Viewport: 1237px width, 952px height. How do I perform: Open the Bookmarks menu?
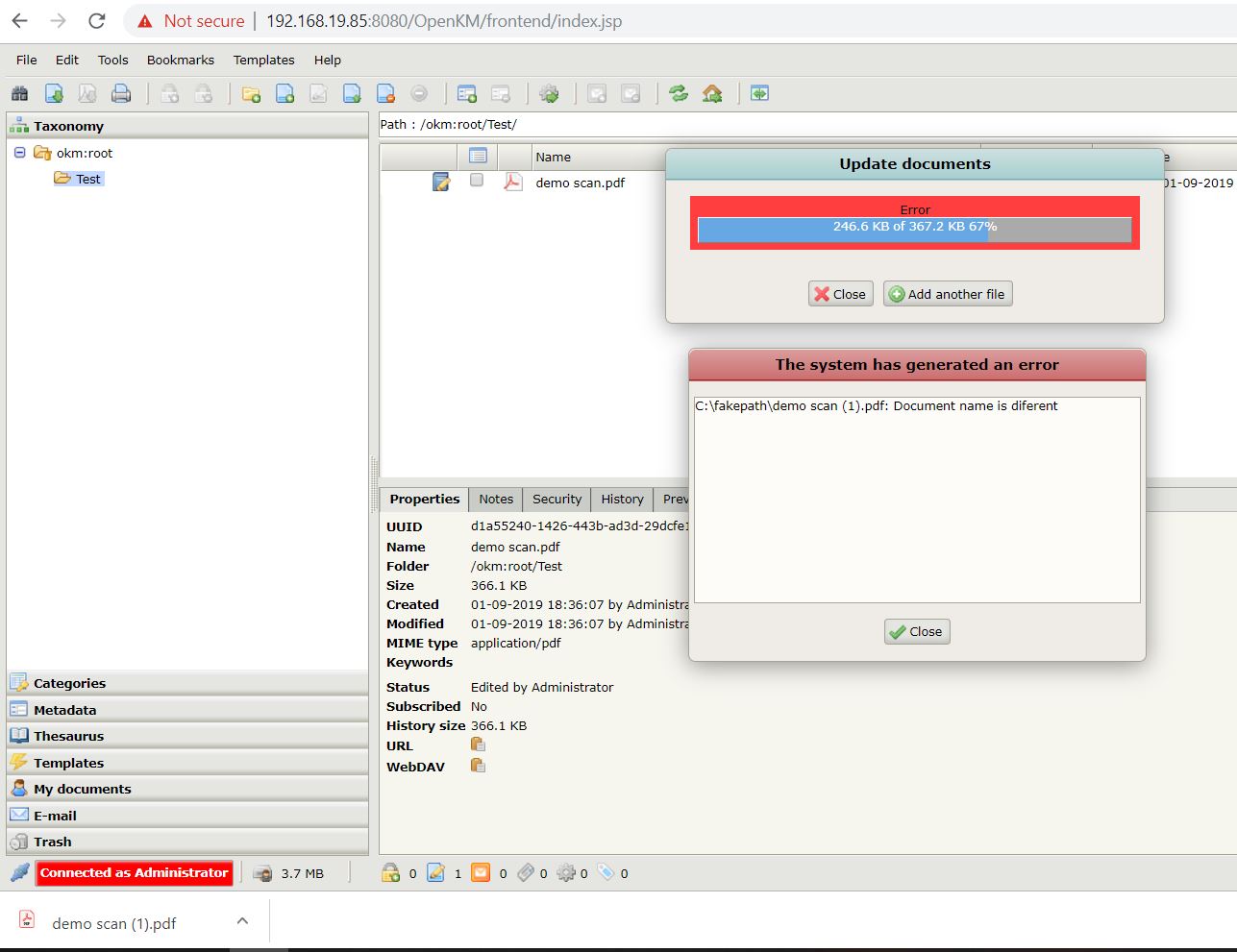180,60
